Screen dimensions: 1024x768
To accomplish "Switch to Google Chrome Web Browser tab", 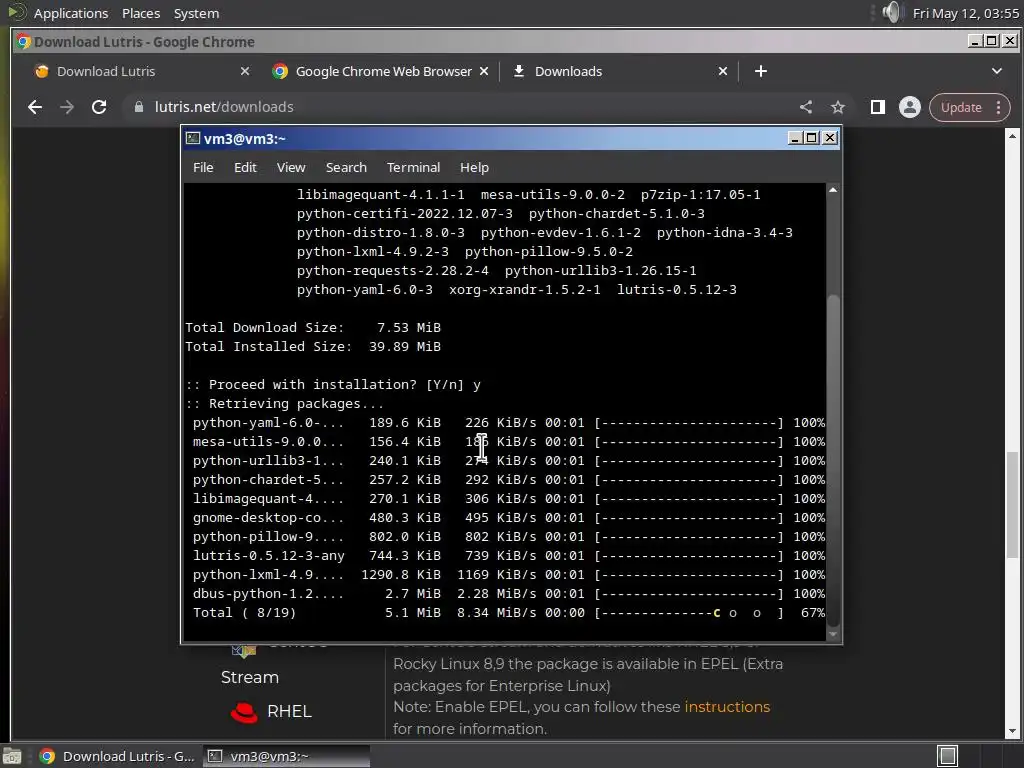I will [383, 71].
